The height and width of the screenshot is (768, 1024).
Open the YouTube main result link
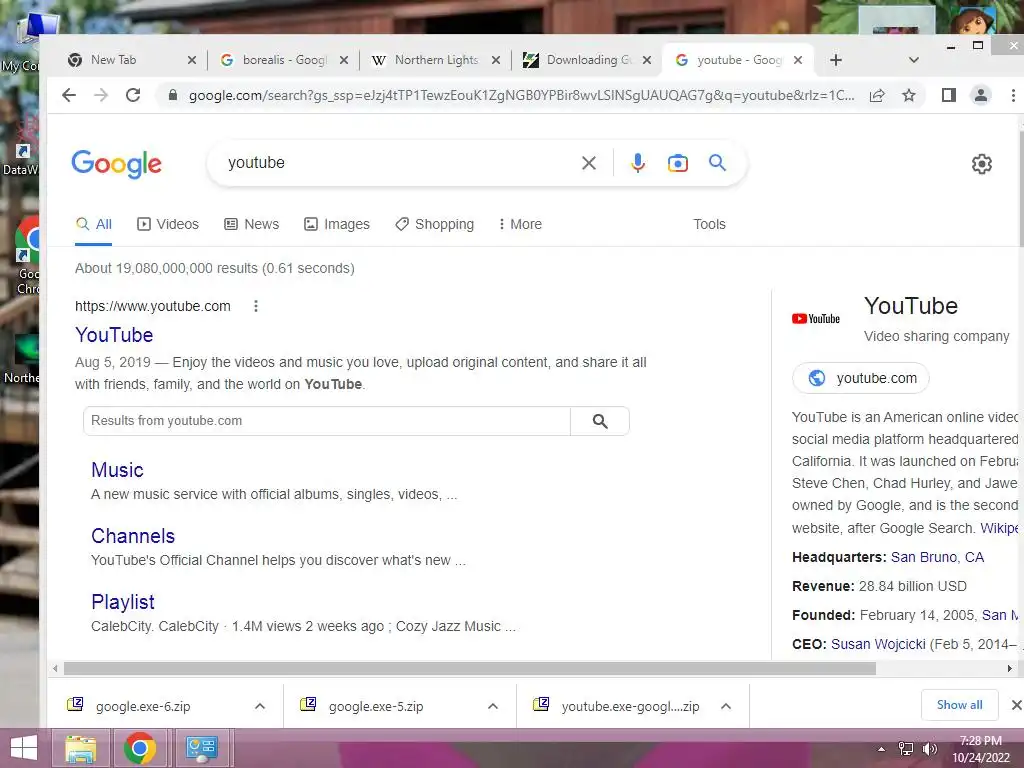pos(114,335)
